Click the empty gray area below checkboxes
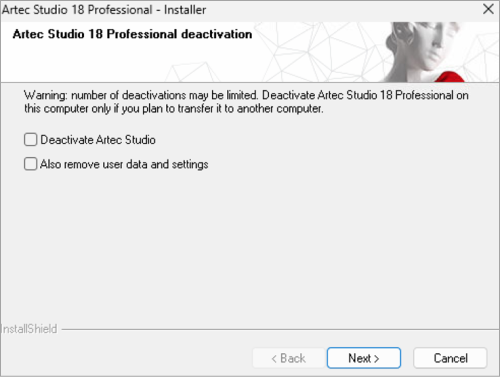The width and height of the screenshot is (500, 377). 250,247
